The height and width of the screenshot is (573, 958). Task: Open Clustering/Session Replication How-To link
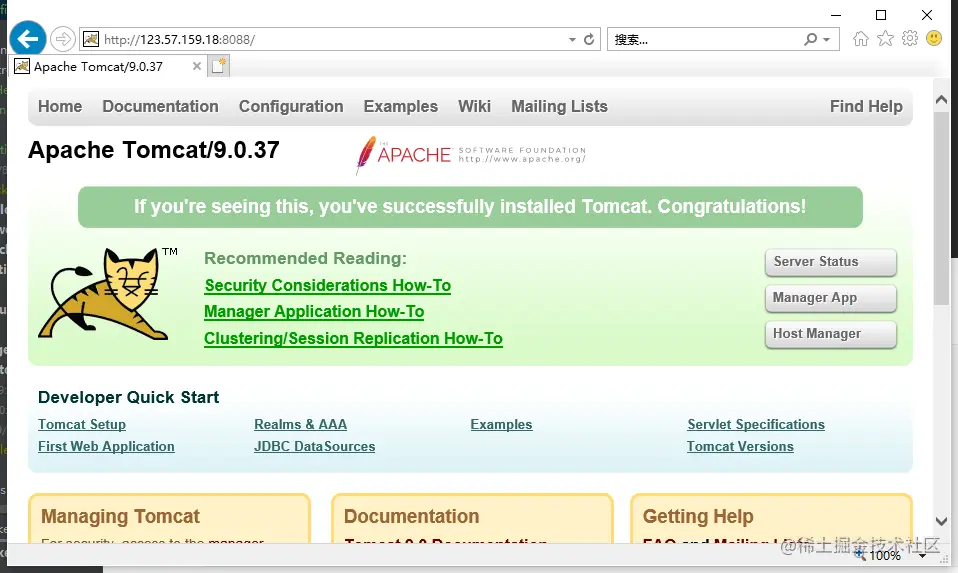[353, 338]
